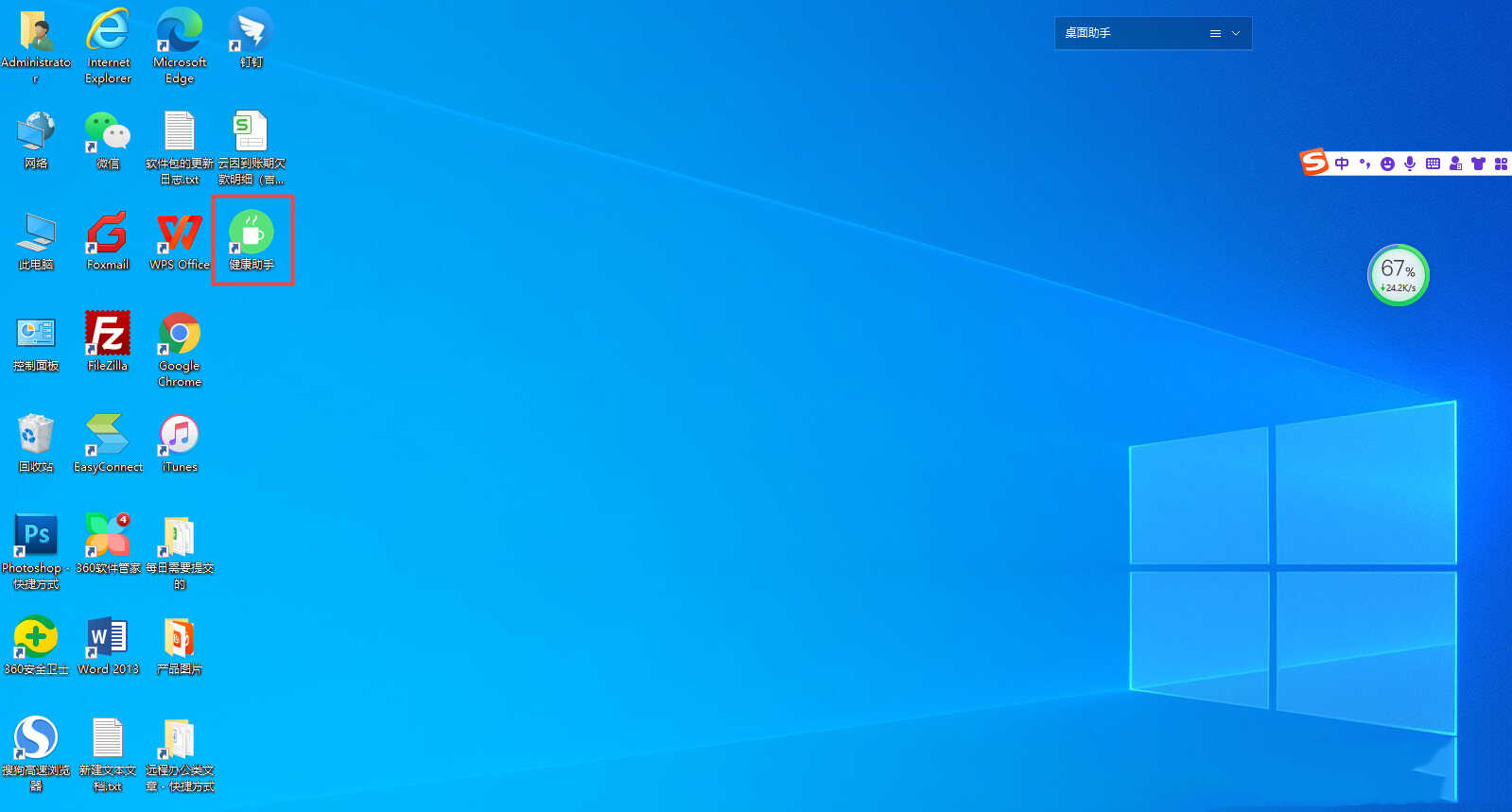Open the Sogou soft keyboard button
Screen dimensions: 1512x812
[x=1433, y=164]
